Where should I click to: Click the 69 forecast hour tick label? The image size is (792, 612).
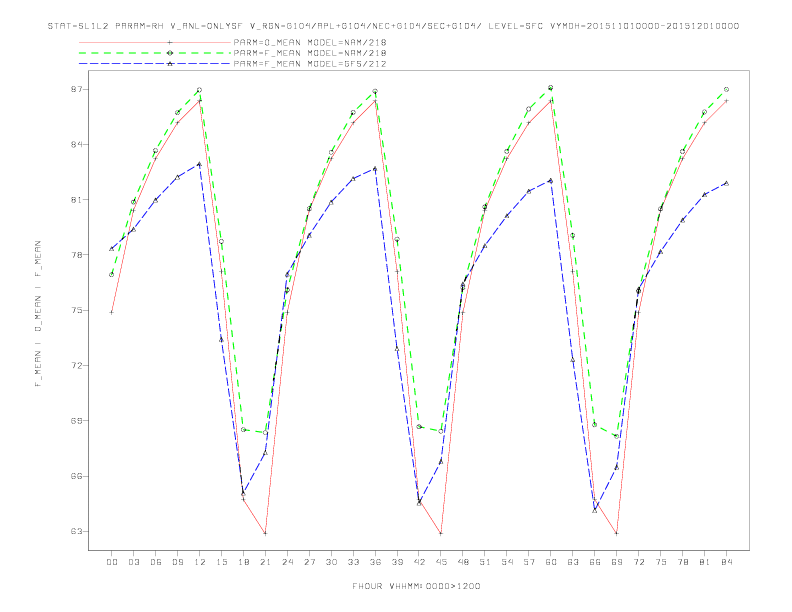[617, 562]
